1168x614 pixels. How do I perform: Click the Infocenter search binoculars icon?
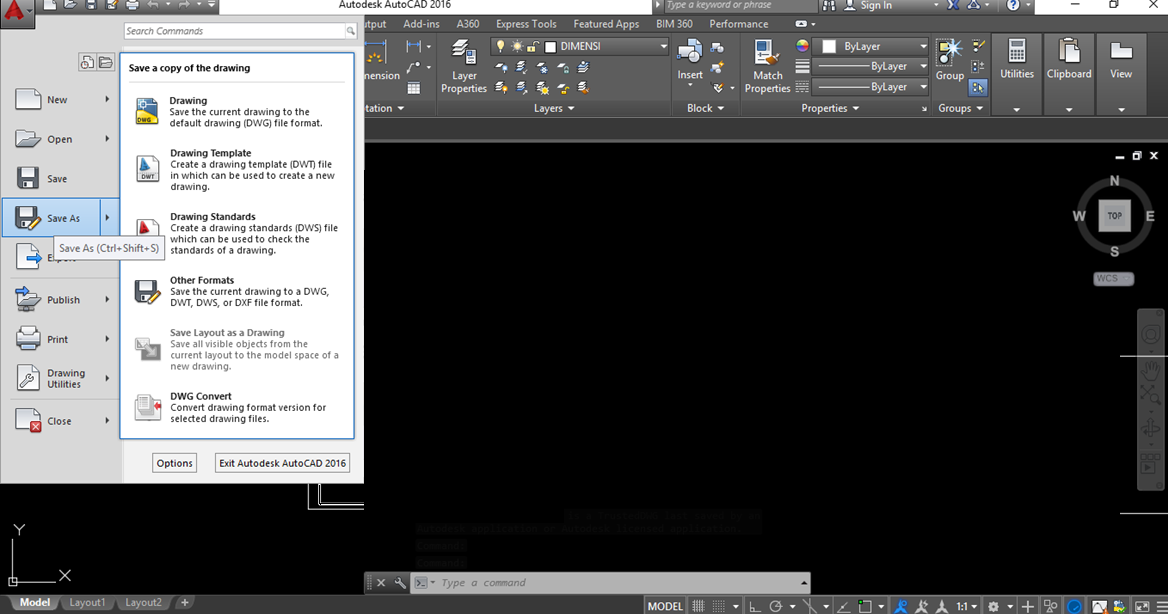tap(829, 6)
